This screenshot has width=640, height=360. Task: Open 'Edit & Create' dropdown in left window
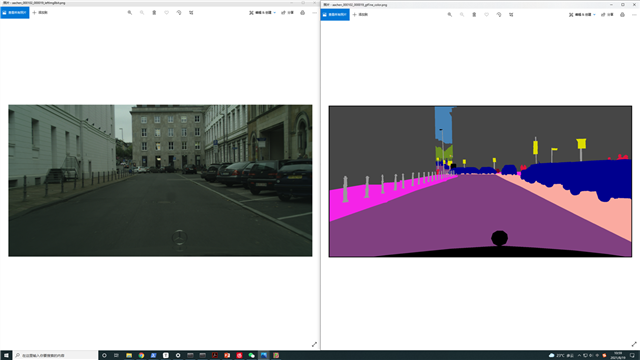click(x=262, y=13)
